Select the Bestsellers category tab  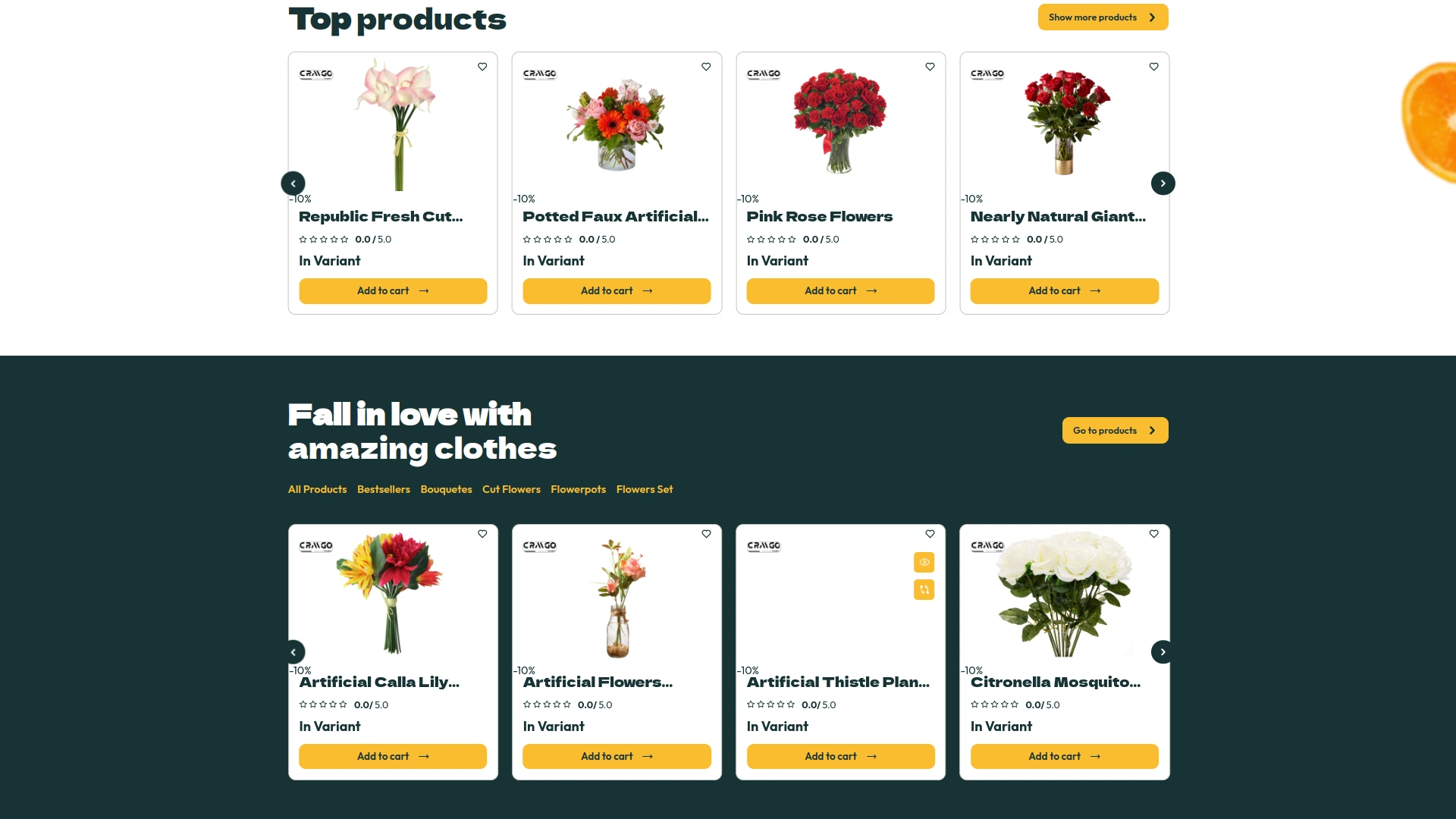click(x=384, y=489)
